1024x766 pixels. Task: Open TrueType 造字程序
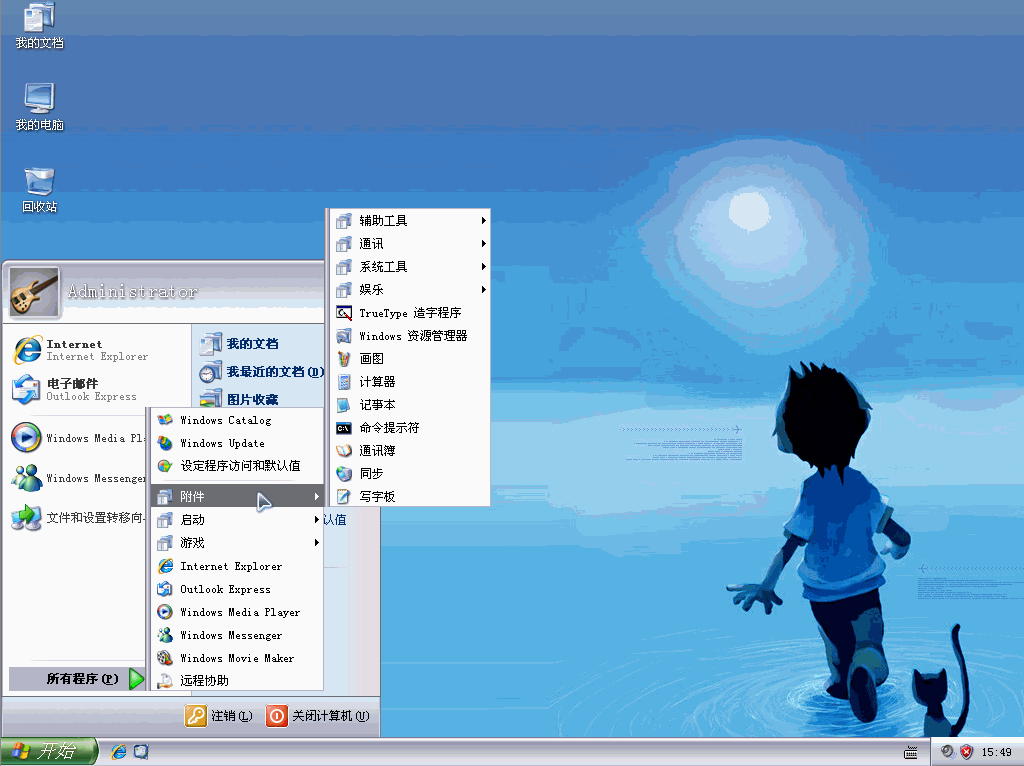[410, 313]
